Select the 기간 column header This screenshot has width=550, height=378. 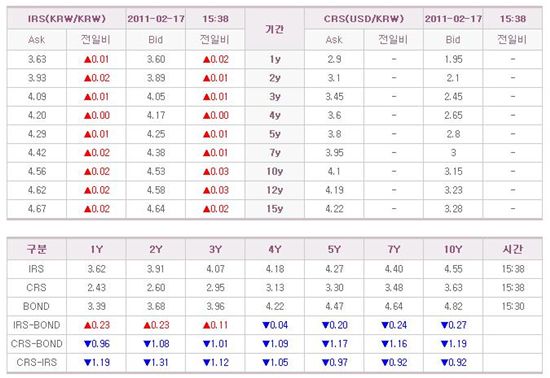click(x=274, y=29)
